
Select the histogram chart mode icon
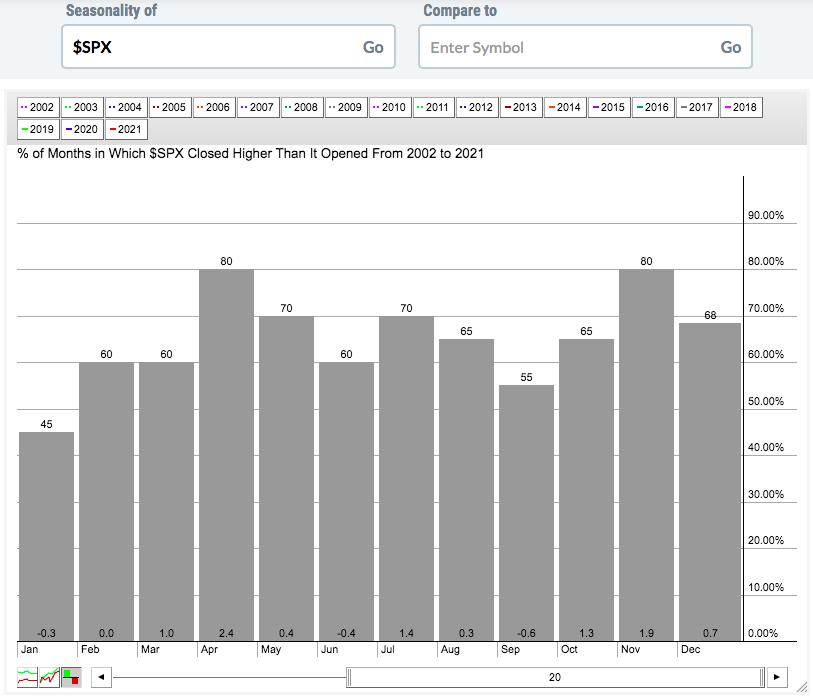point(71,677)
